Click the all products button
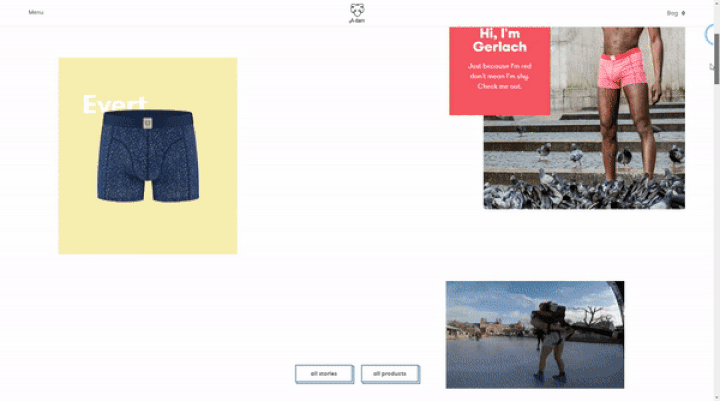The height and width of the screenshot is (401, 720). (390, 374)
